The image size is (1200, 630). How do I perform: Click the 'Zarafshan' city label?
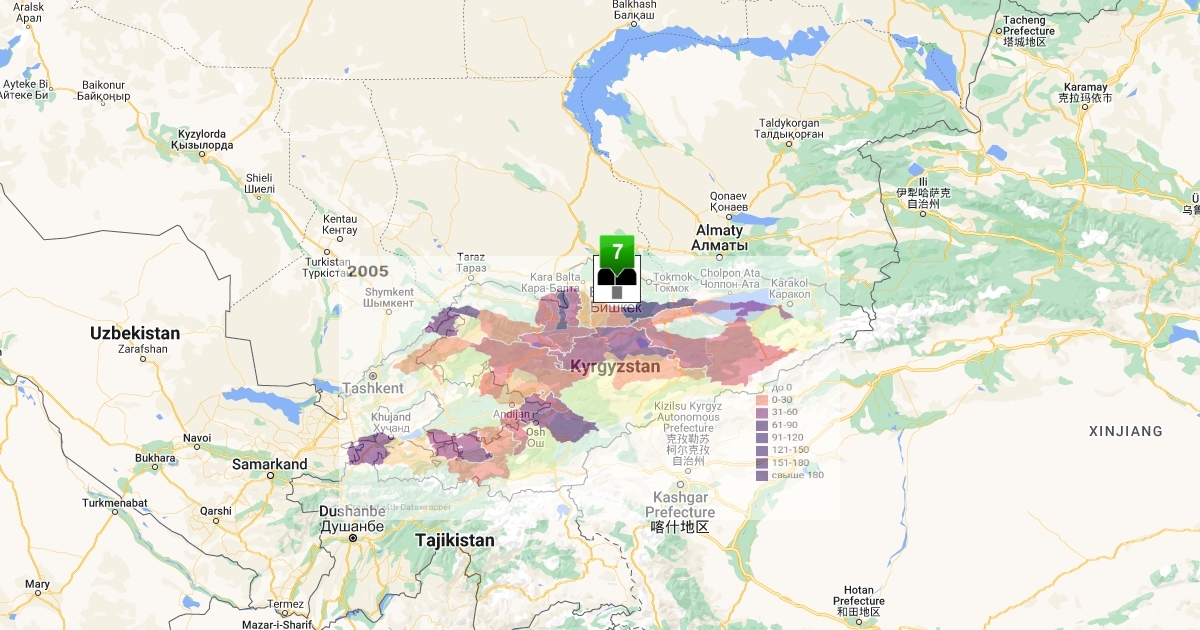tap(142, 350)
